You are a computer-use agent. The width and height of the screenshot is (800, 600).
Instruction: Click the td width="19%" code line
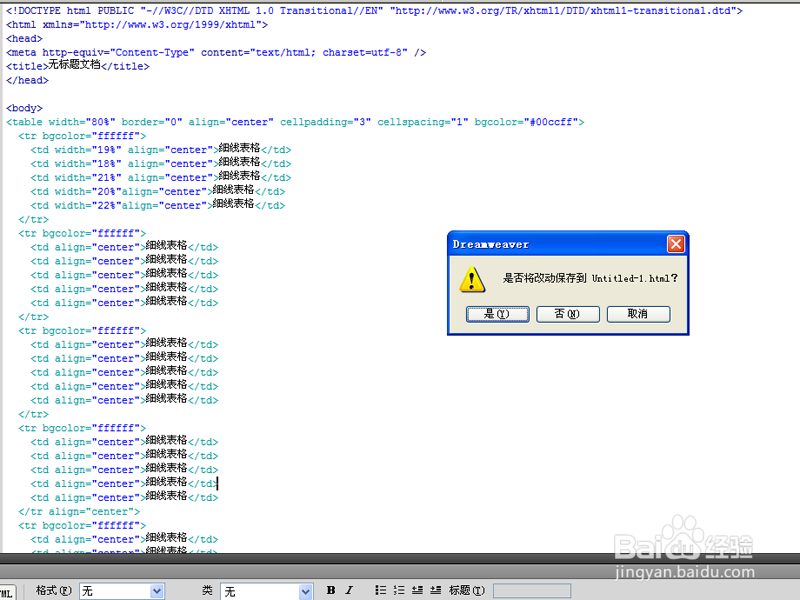point(161,149)
